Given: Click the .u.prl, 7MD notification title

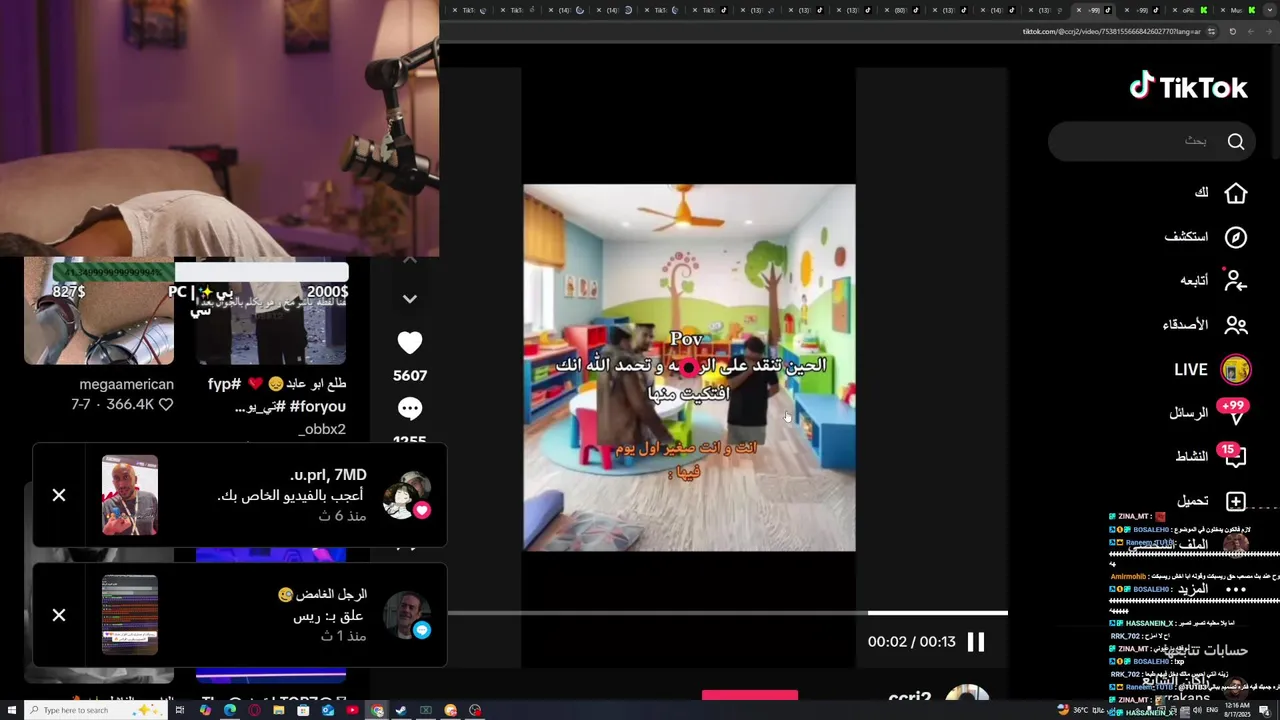Looking at the screenshot, I should click(x=328, y=475).
